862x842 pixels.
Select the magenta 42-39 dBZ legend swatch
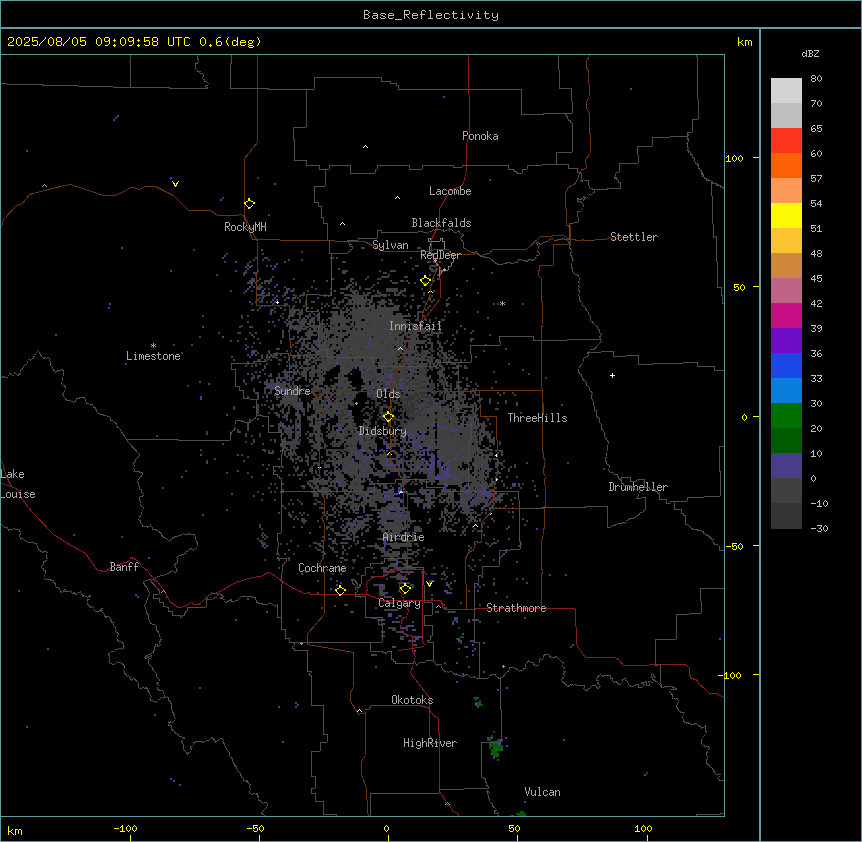pos(786,316)
